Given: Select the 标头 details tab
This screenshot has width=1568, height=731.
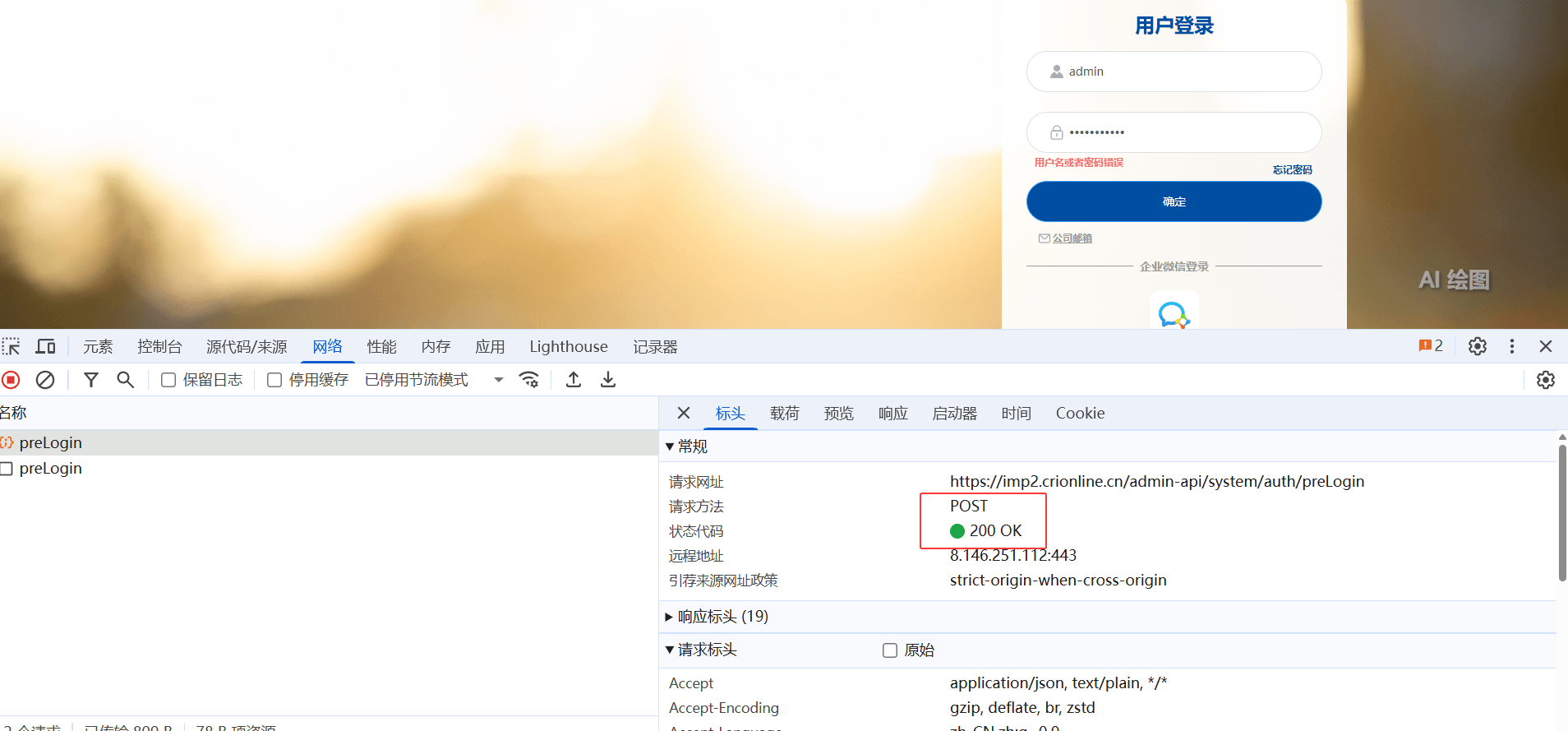Looking at the screenshot, I should [x=730, y=414].
